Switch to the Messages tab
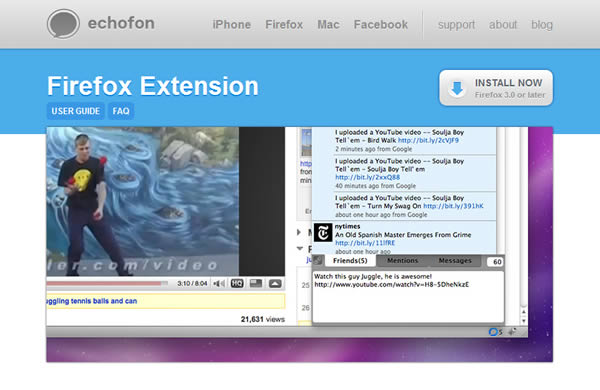The width and height of the screenshot is (600, 390). pyautogui.click(x=455, y=261)
